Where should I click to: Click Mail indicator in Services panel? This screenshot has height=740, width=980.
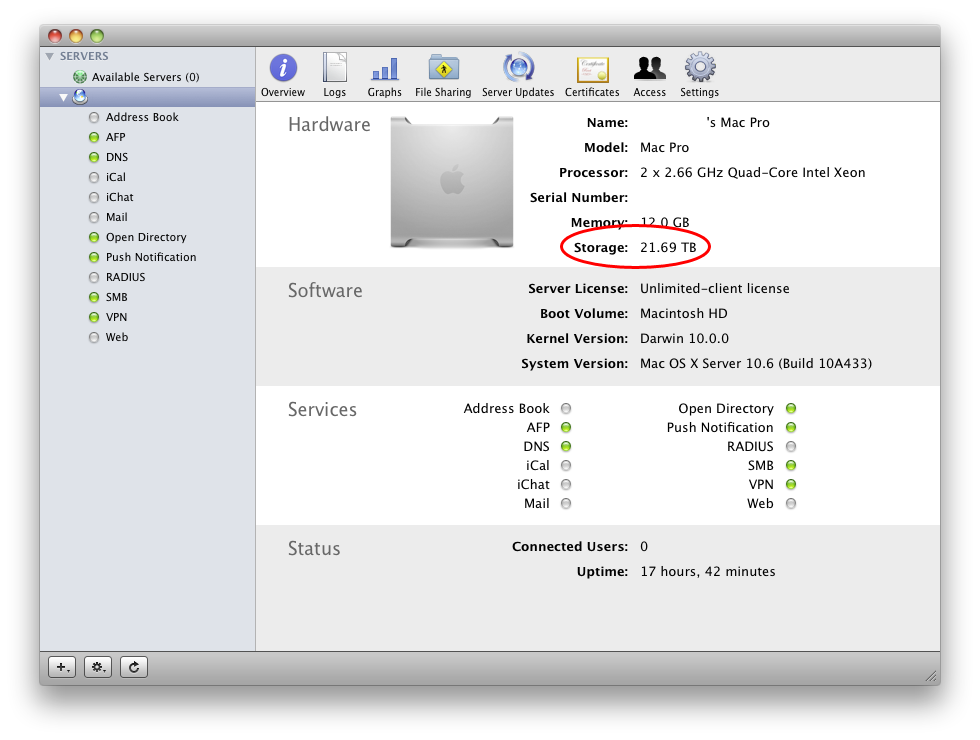point(566,504)
